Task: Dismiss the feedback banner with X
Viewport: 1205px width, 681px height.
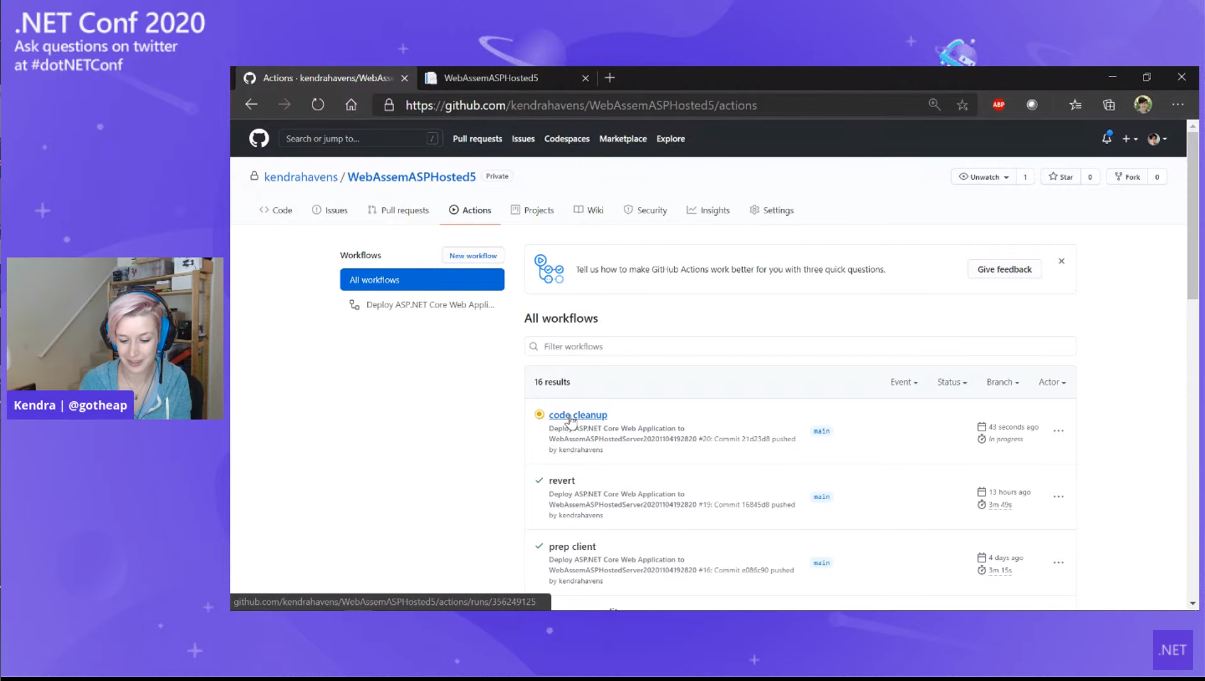Action: [1061, 261]
